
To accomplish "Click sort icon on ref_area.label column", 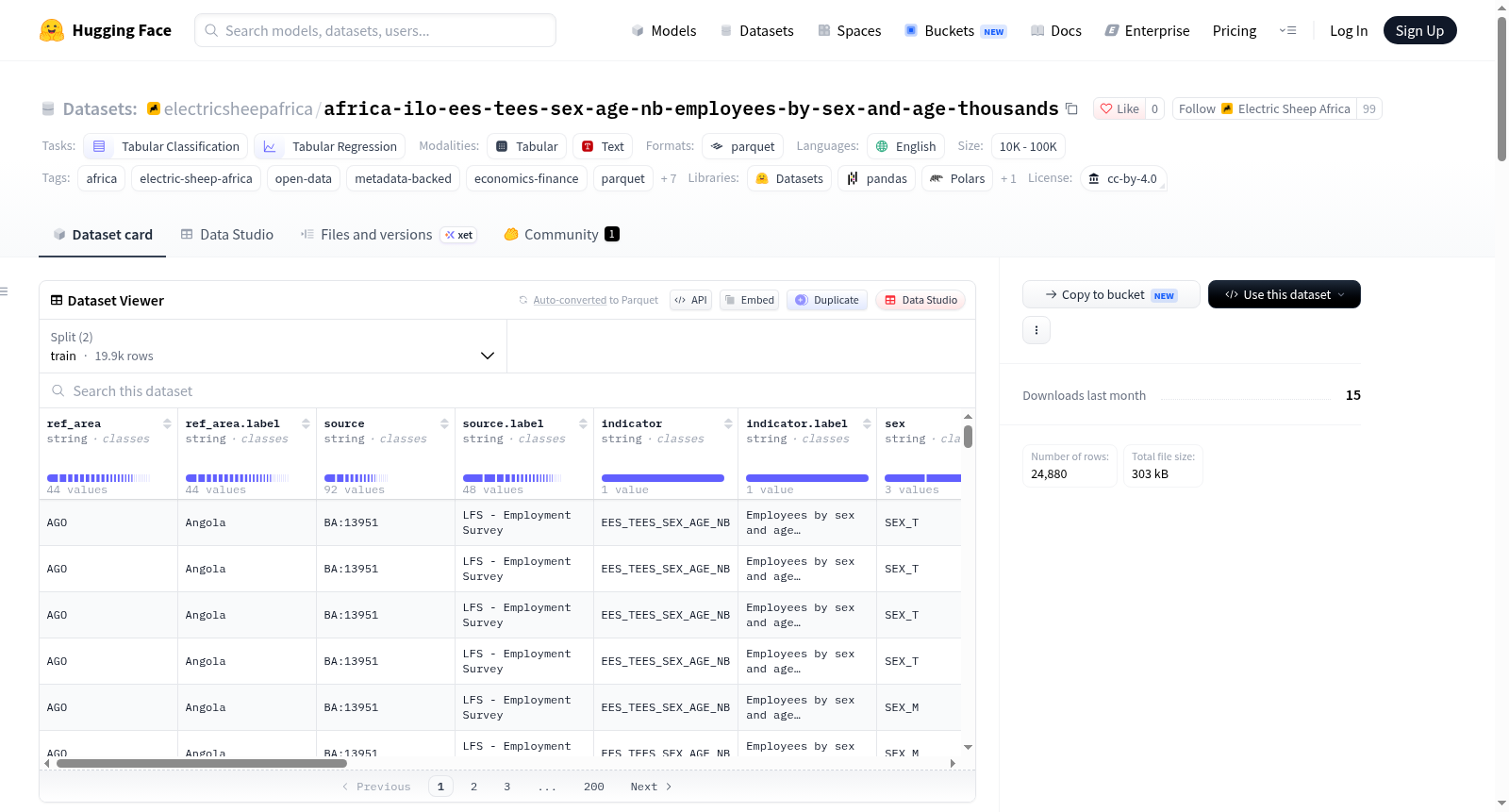I will [x=306, y=423].
